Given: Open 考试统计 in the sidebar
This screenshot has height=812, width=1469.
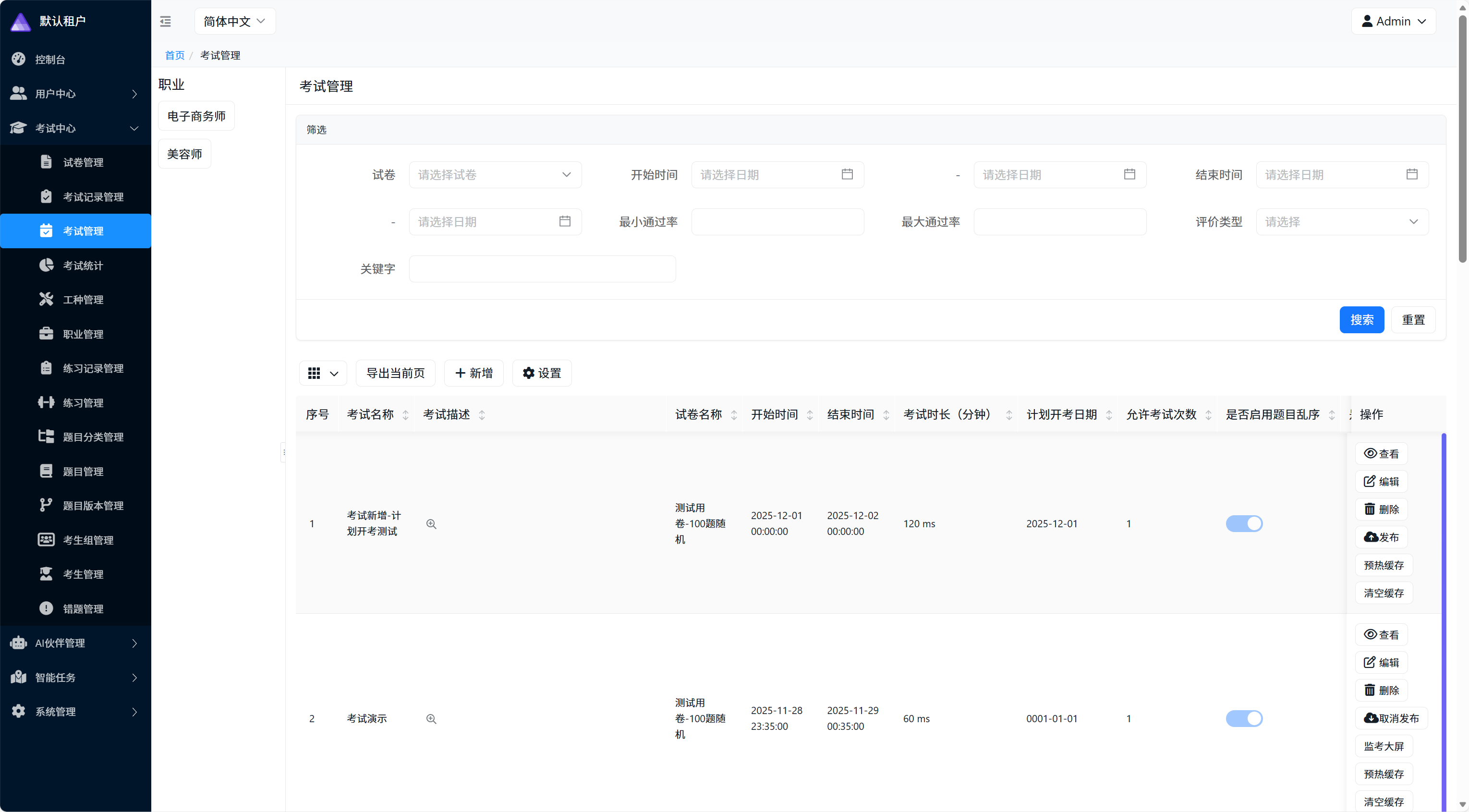Looking at the screenshot, I should tap(83, 265).
